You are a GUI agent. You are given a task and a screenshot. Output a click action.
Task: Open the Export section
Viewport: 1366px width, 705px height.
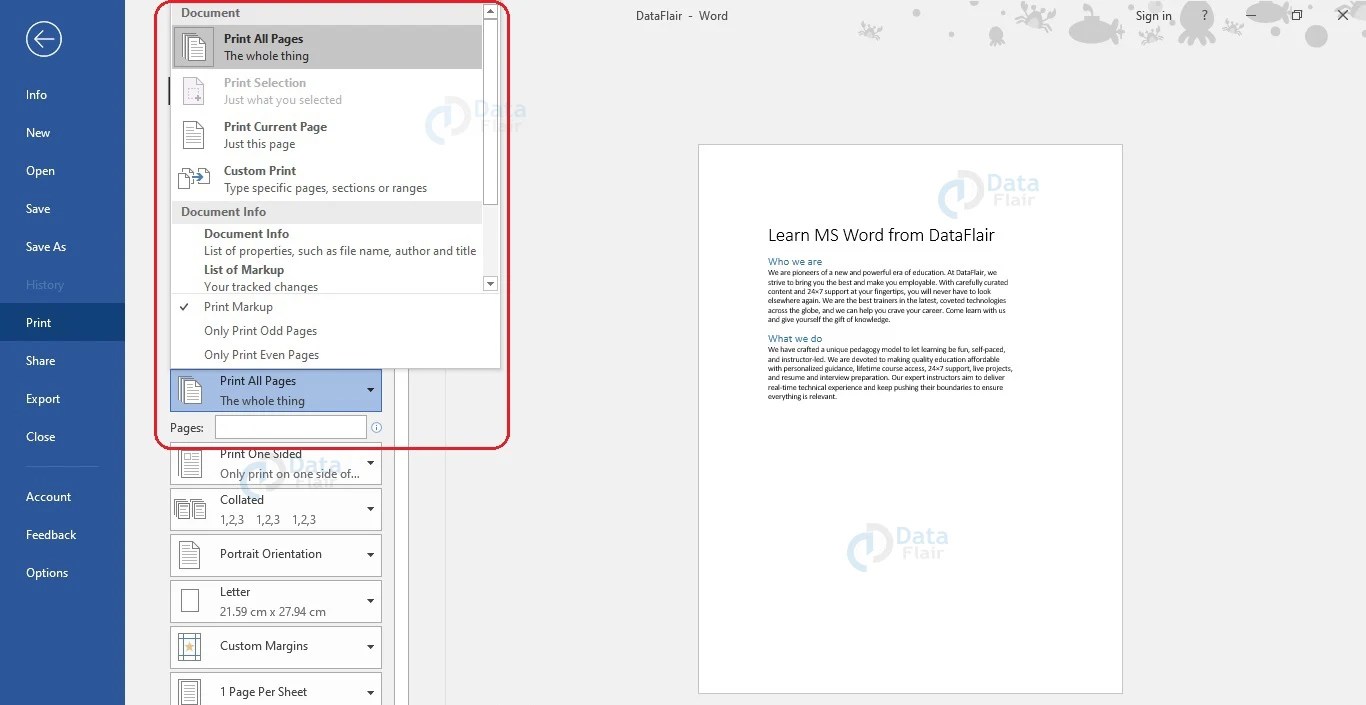point(43,398)
